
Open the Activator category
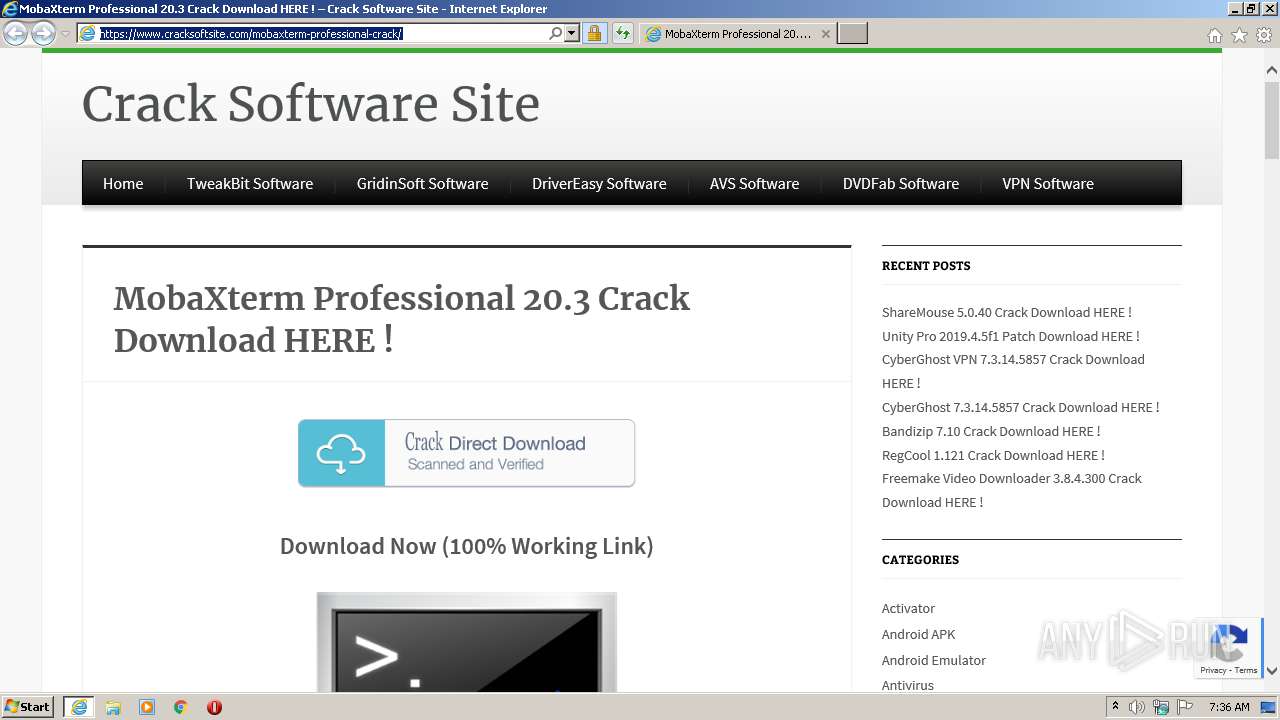point(908,608)
